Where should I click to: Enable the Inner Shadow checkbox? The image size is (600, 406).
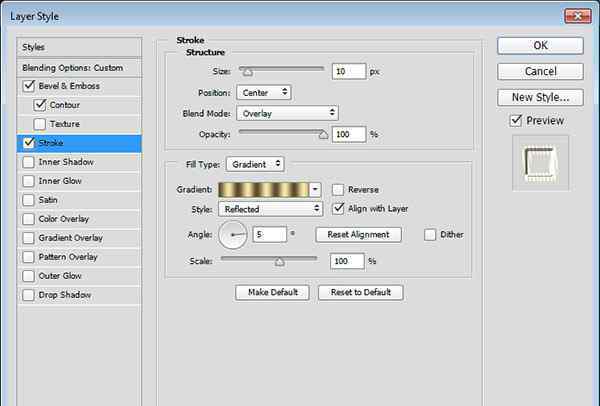28,162
